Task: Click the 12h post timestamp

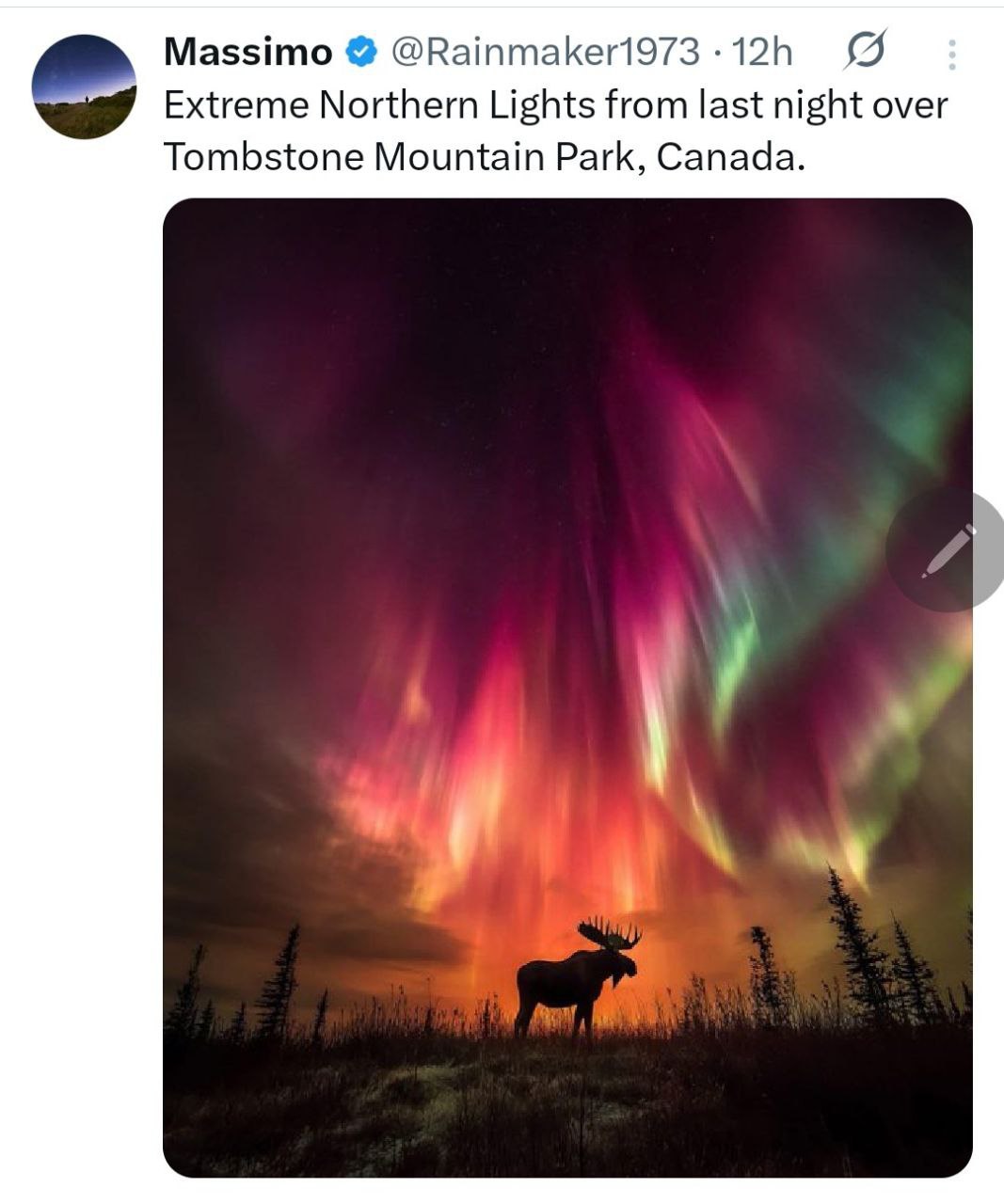Action: coord(762,53)
